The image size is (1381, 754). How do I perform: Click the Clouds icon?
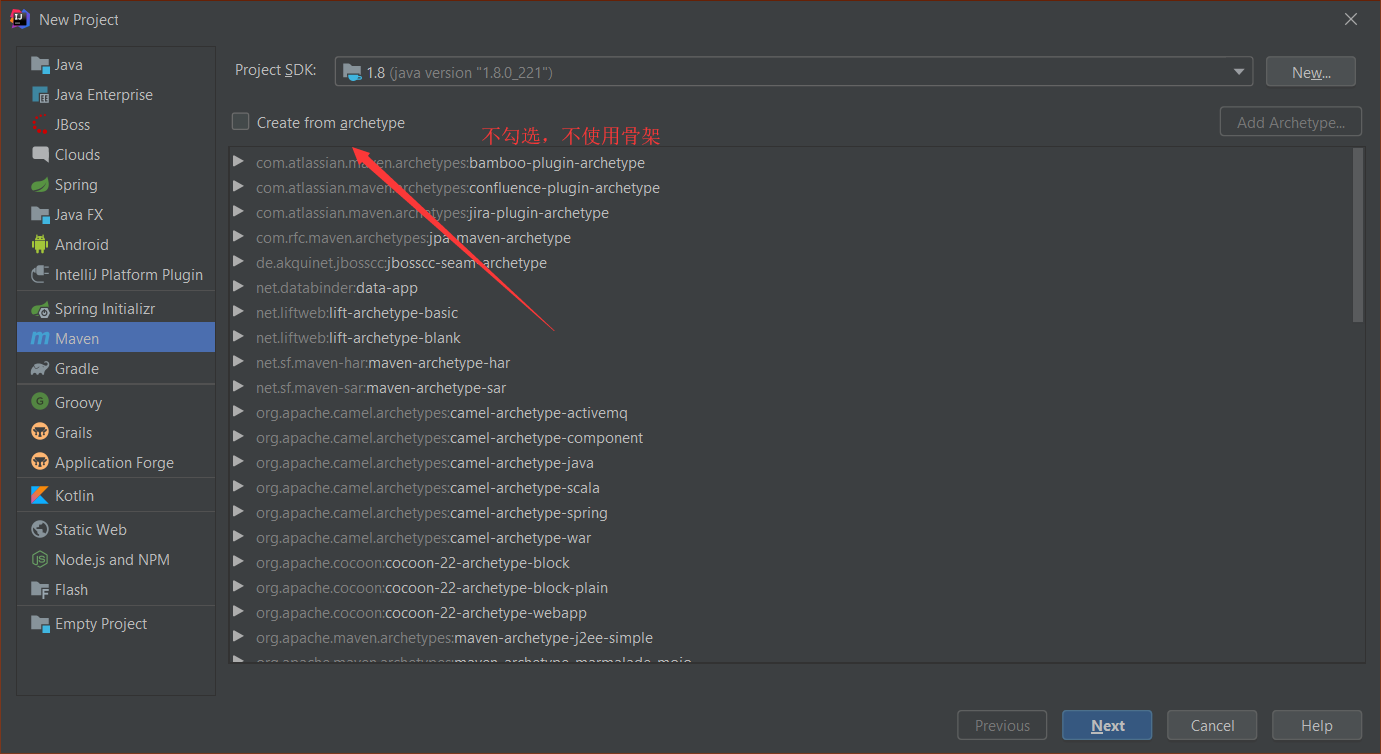pyautogui.click(x=40, y=155)
